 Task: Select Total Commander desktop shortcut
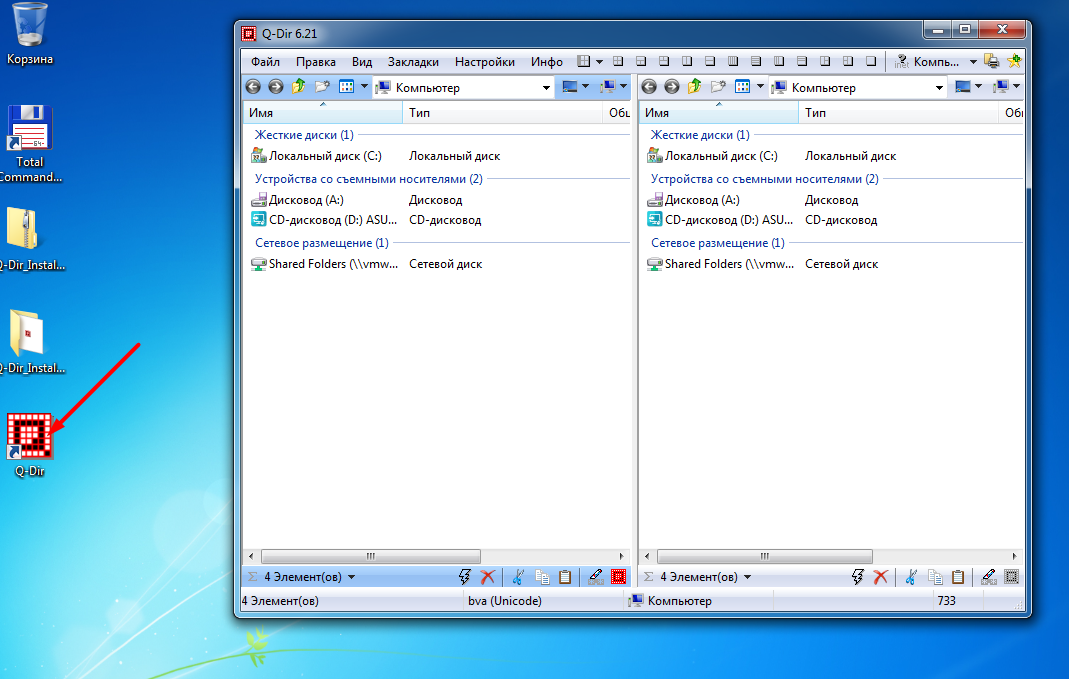[x=29, y=143]
